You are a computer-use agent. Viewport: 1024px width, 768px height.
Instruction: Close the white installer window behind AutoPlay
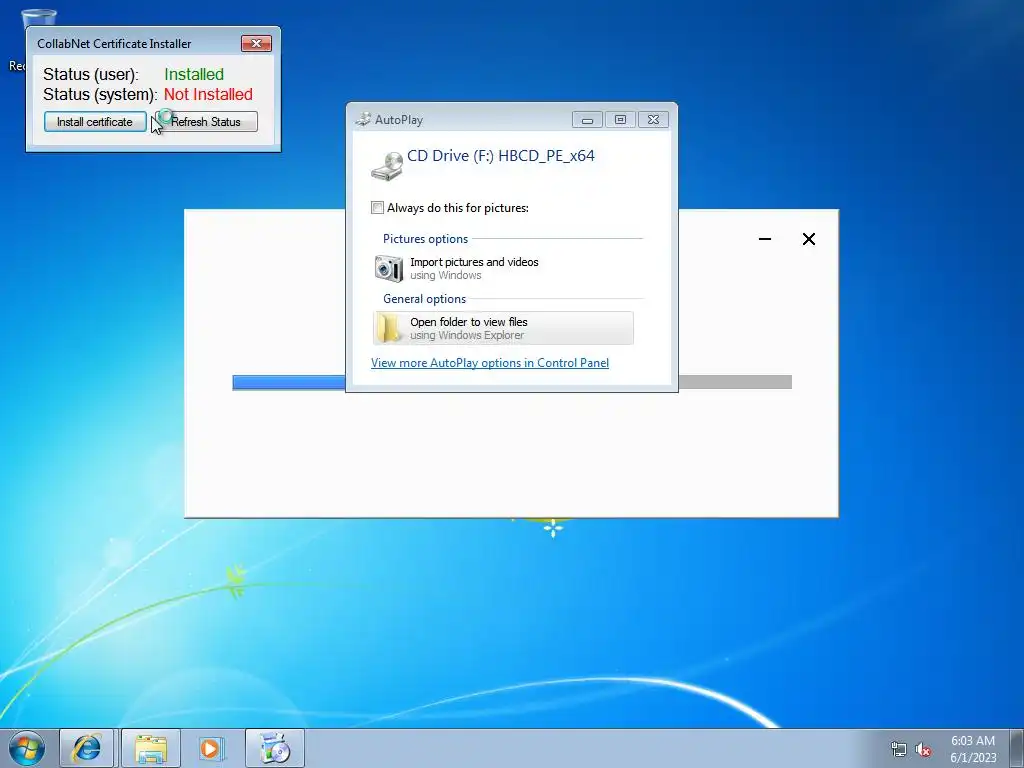(808, 239)
